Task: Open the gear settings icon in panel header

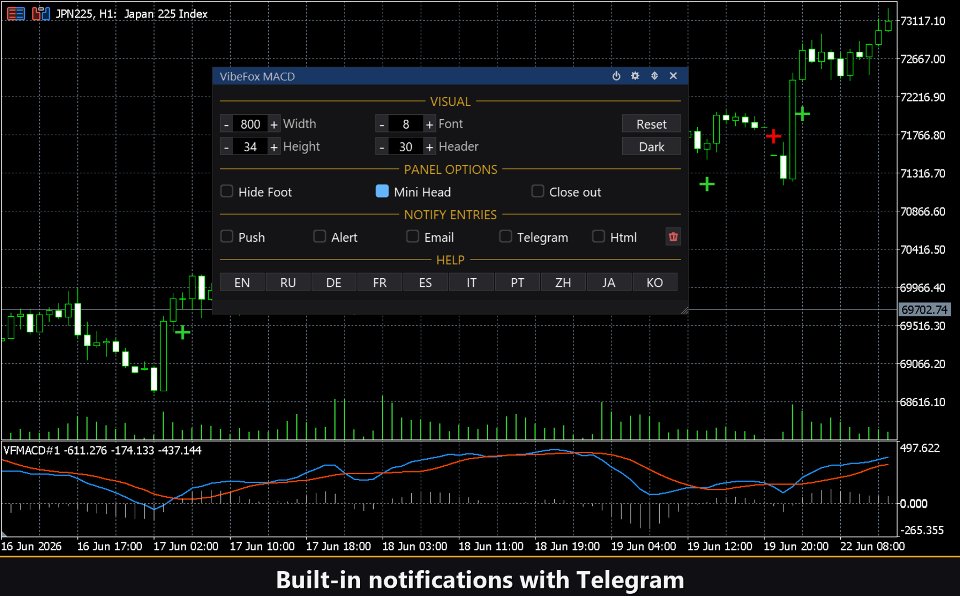Action: pos(635,76)
